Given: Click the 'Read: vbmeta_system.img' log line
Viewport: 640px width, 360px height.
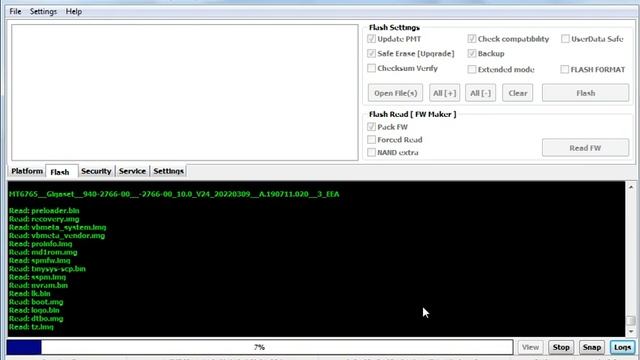Looking at the screenshot, I should (58, 227).
